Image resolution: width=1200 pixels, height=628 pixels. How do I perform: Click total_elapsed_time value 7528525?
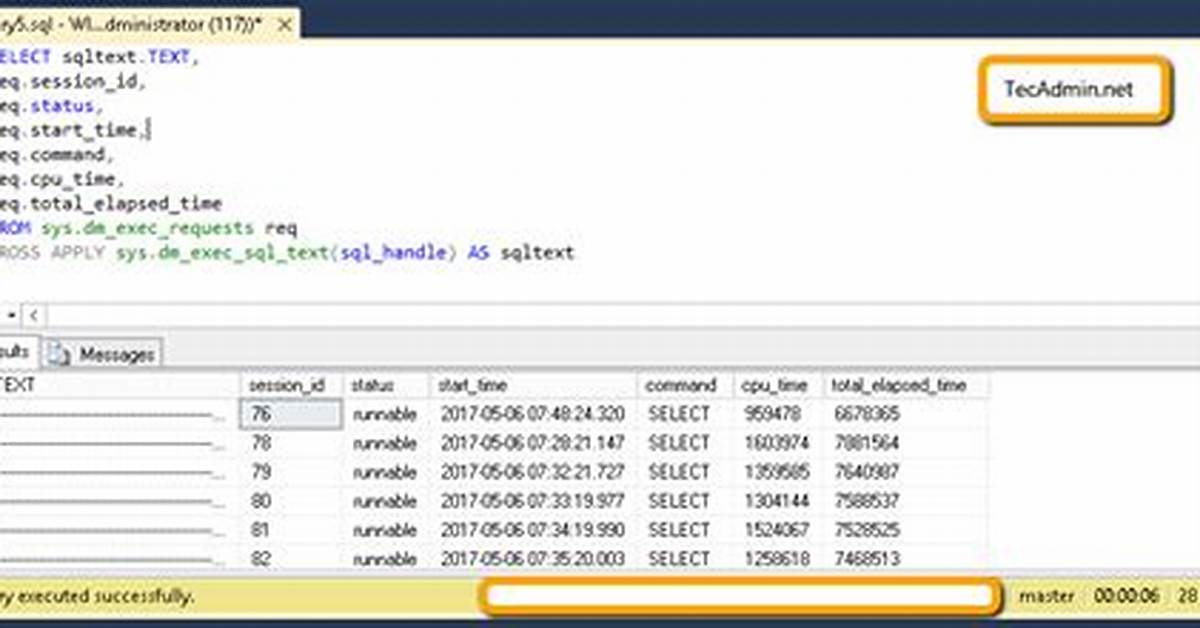tap(866, 530)
